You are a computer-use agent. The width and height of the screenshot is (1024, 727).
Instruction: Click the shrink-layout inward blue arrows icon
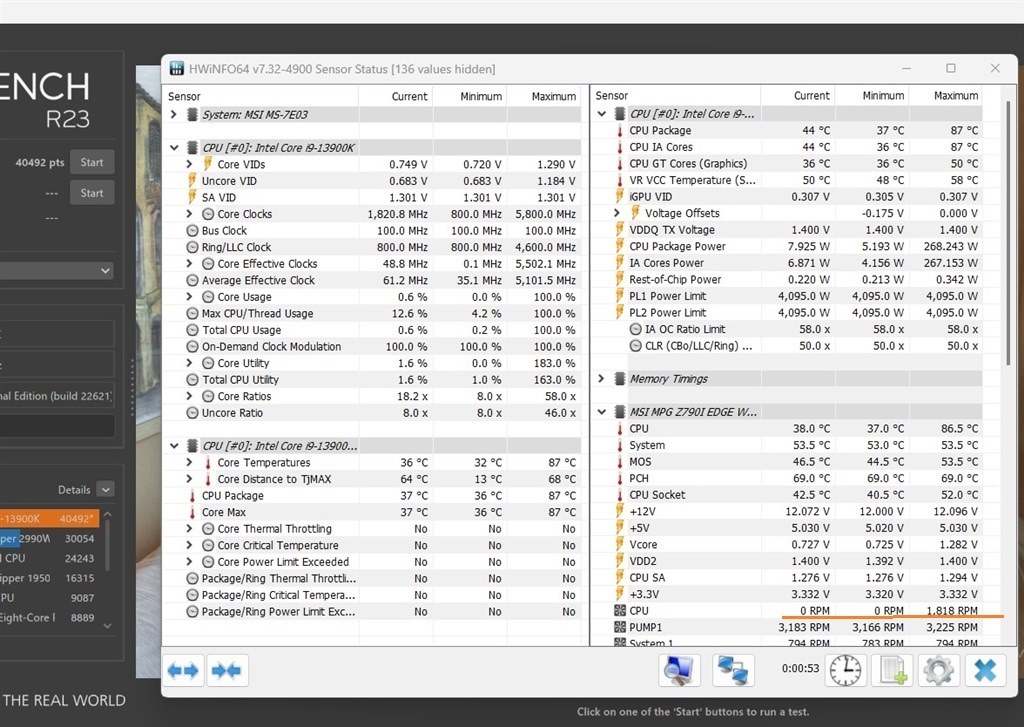point(227,670)
